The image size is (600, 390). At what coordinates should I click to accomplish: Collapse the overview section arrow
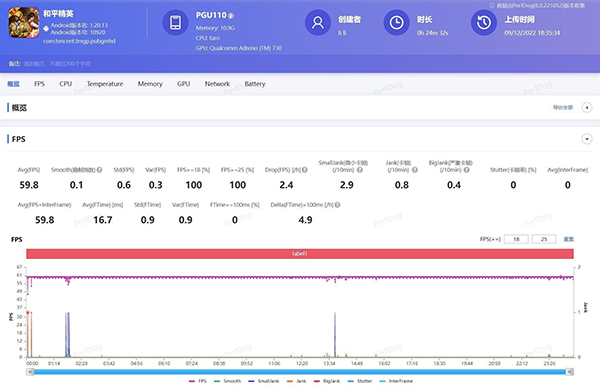click(x=587, y=108)
